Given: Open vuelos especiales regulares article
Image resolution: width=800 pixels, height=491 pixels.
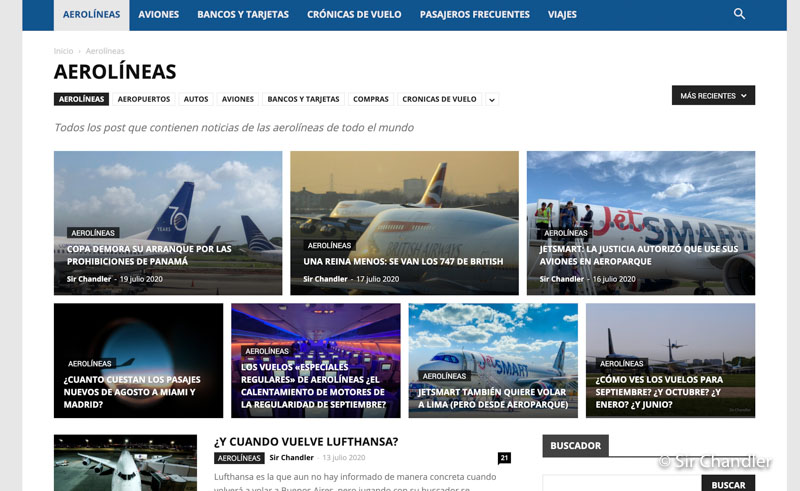Looking at the screenshot, I should 313,386.
